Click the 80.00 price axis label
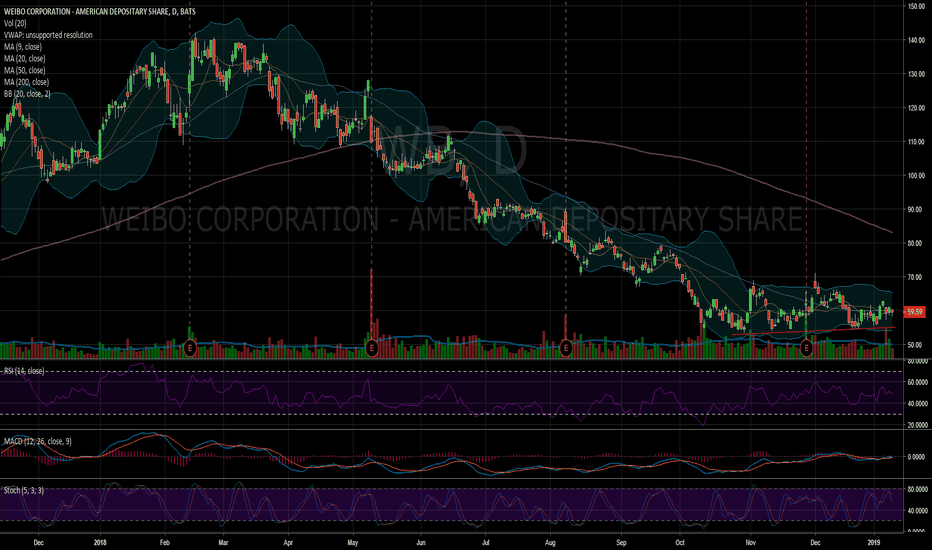932x550 pixels. pos(915,243)
